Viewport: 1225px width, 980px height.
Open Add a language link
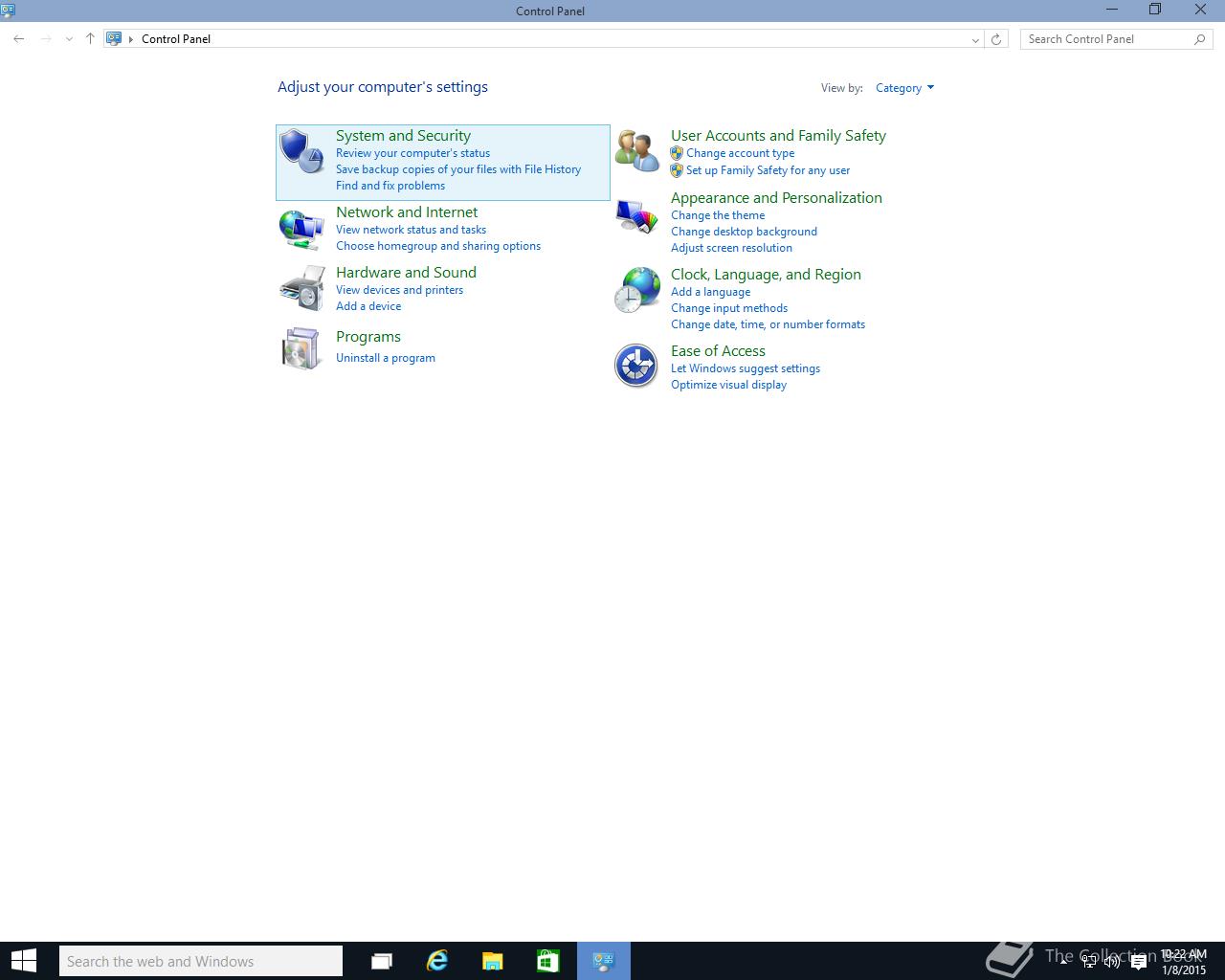(710, 292)
